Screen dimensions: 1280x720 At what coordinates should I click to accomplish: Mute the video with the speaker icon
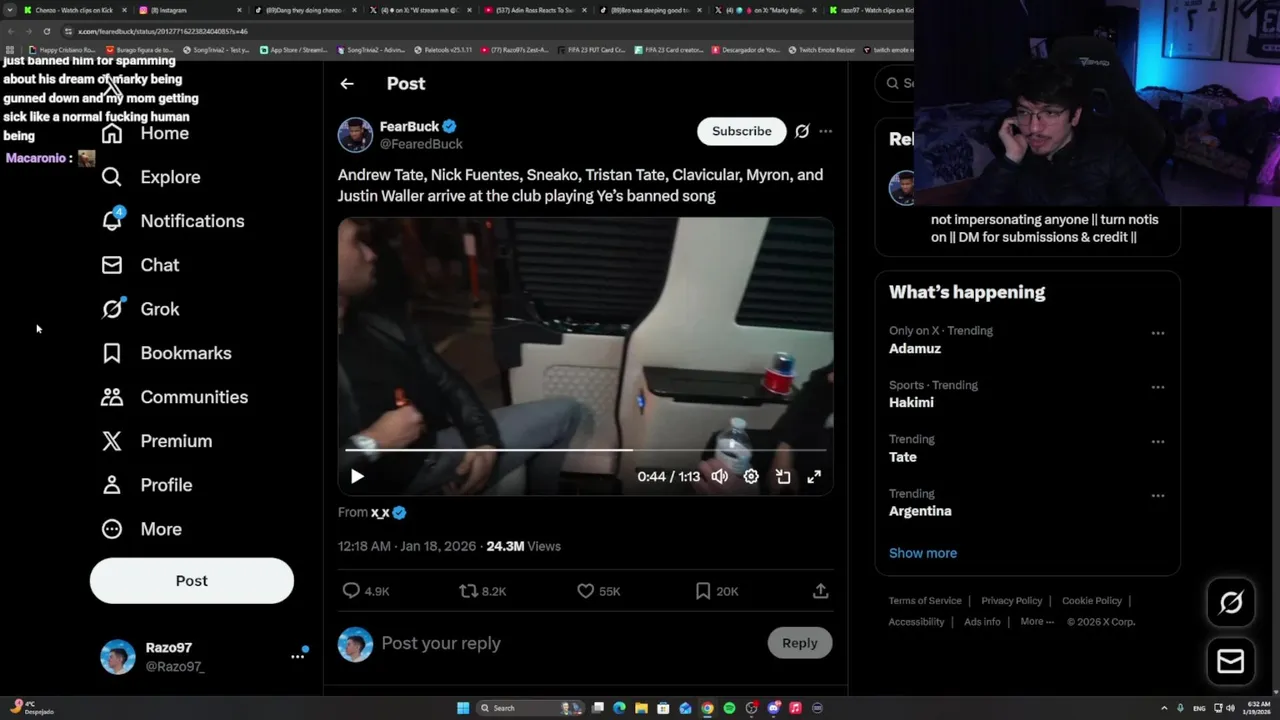720,477
